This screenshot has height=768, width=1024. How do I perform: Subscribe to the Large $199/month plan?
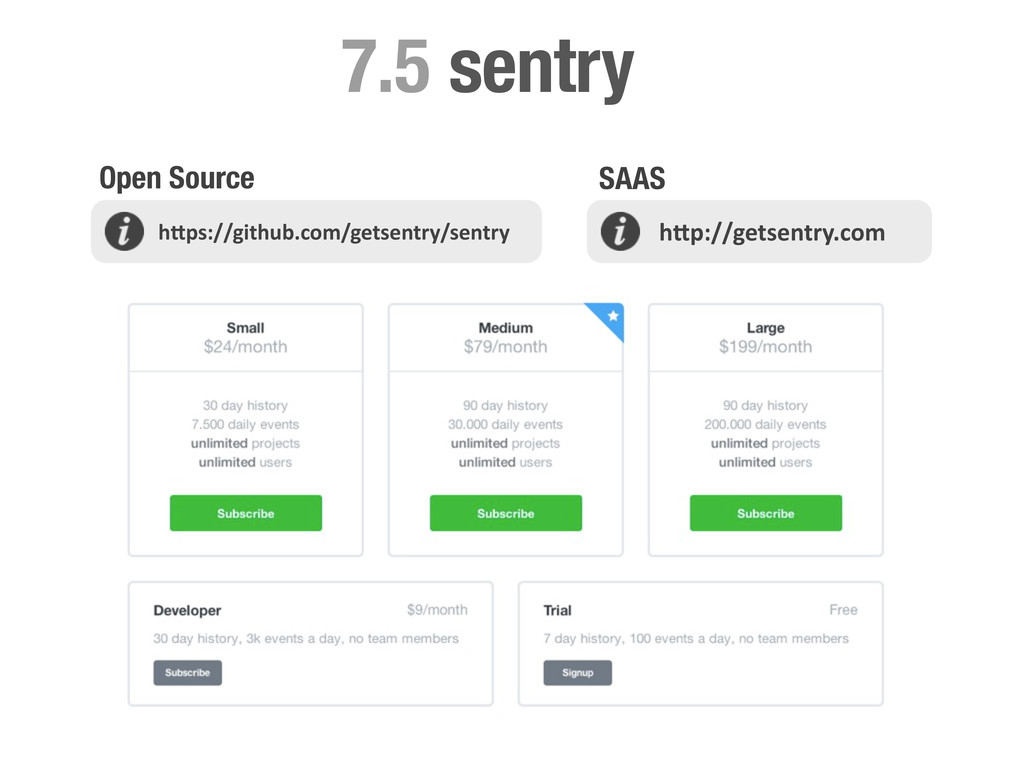coord(765,513)
